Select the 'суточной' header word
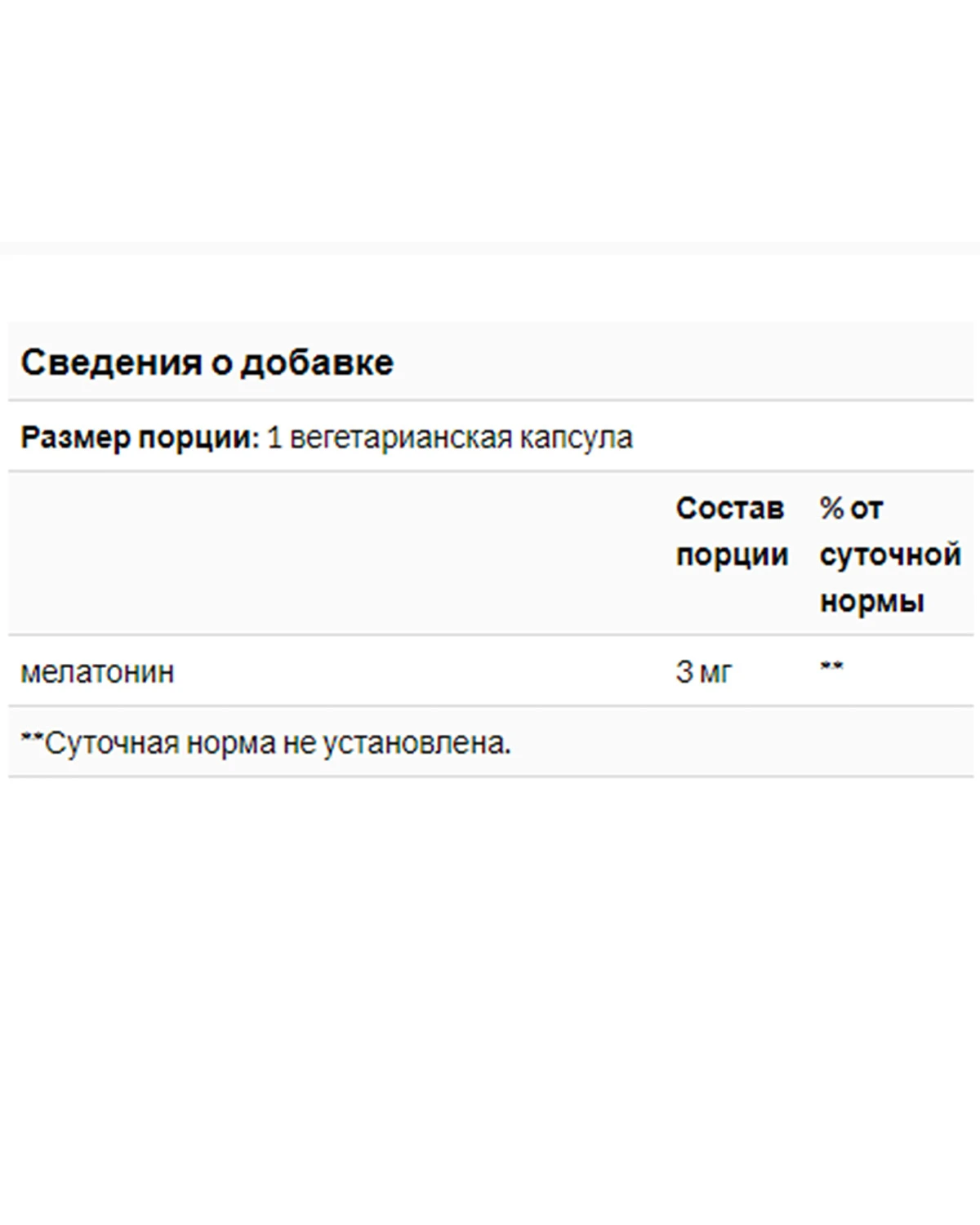The height and width of the screenshot is (1225, 980). tap(890, 555)
